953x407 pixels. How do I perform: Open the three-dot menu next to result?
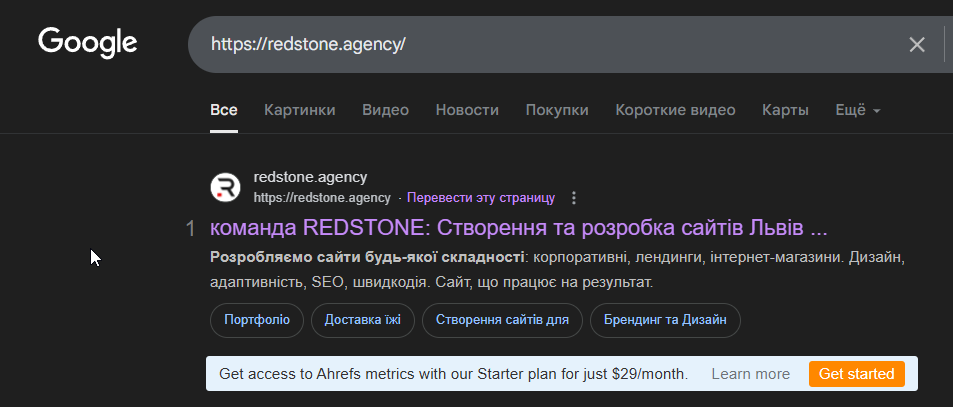coord(574,198)
